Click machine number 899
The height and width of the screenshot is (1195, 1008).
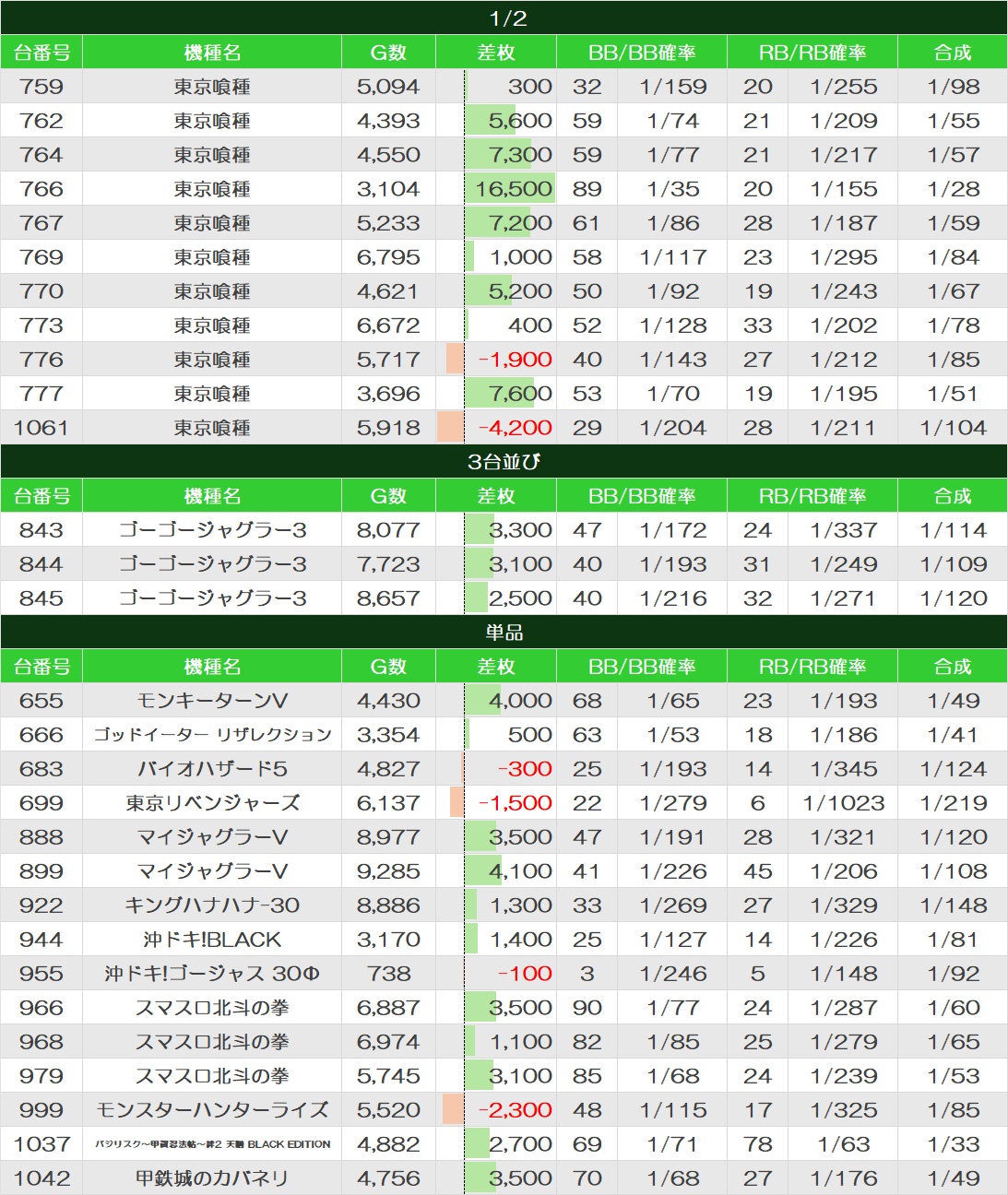click(x=42, y=871)
